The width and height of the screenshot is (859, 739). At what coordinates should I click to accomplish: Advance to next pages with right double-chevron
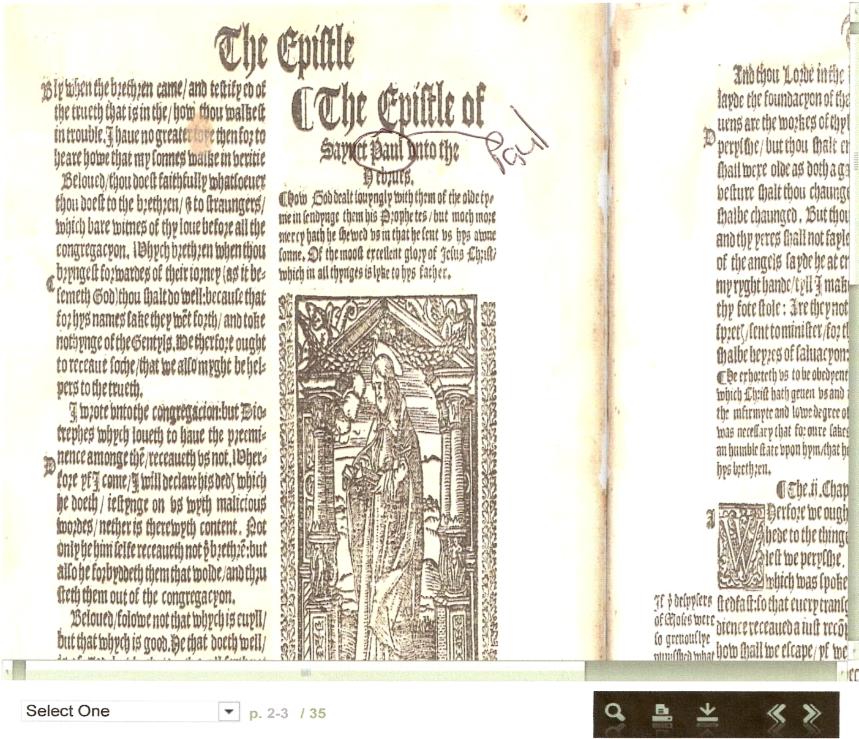812,713
